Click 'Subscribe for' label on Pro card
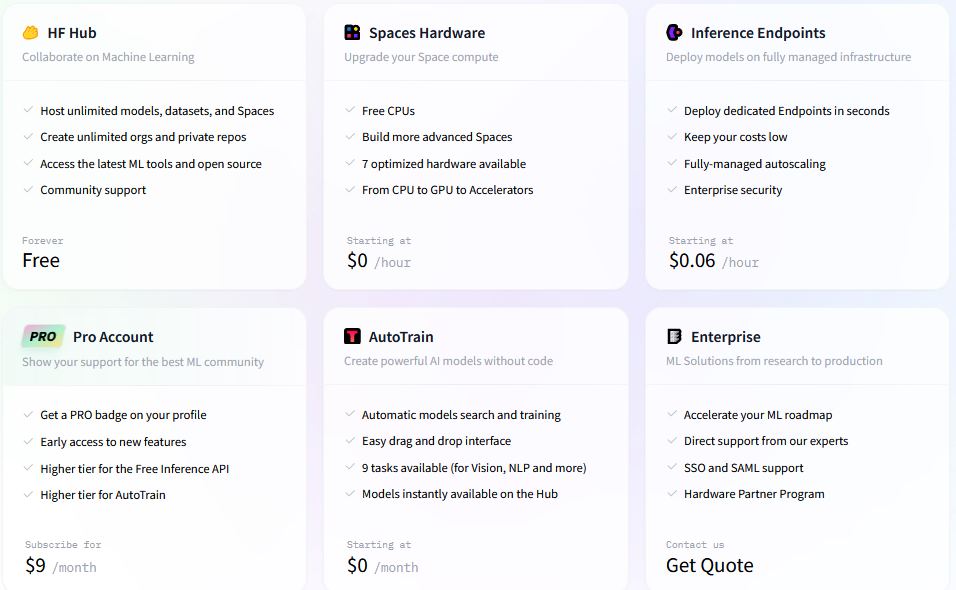The width and height of the screenshot is (956, 590). (63, 545)
